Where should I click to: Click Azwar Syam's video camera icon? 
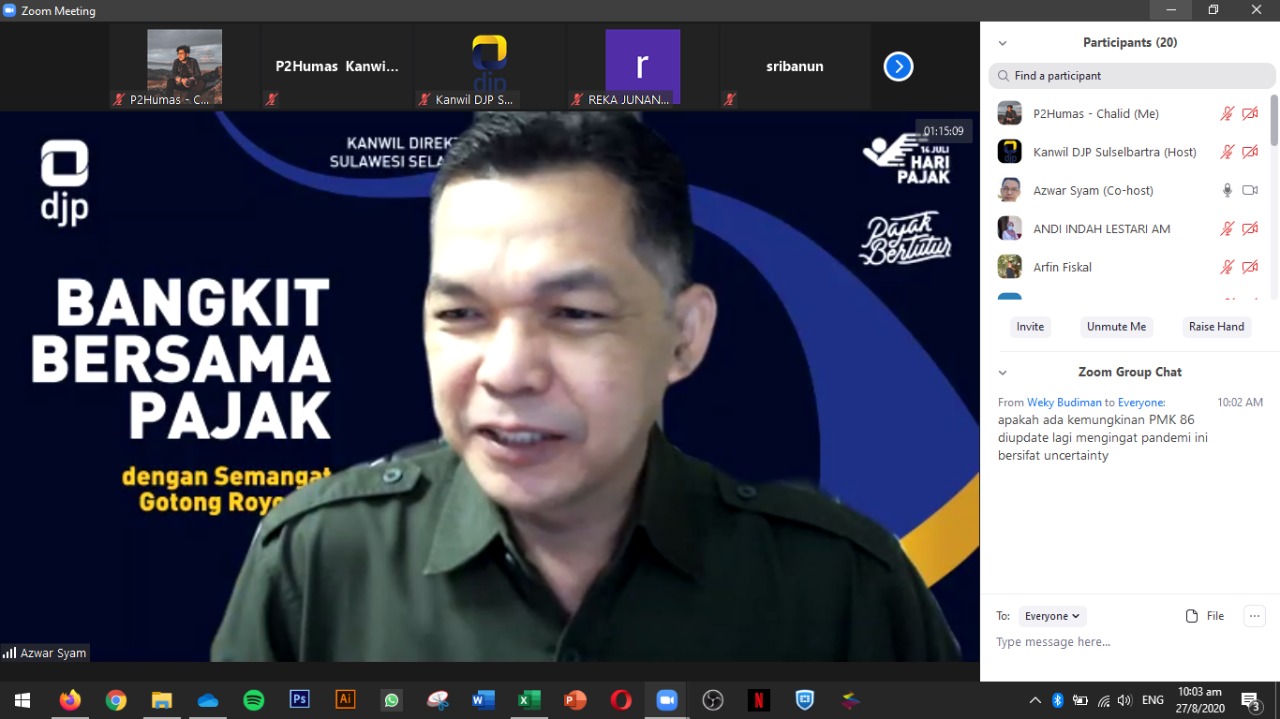pyautogui.click(x=1250, y=190)
